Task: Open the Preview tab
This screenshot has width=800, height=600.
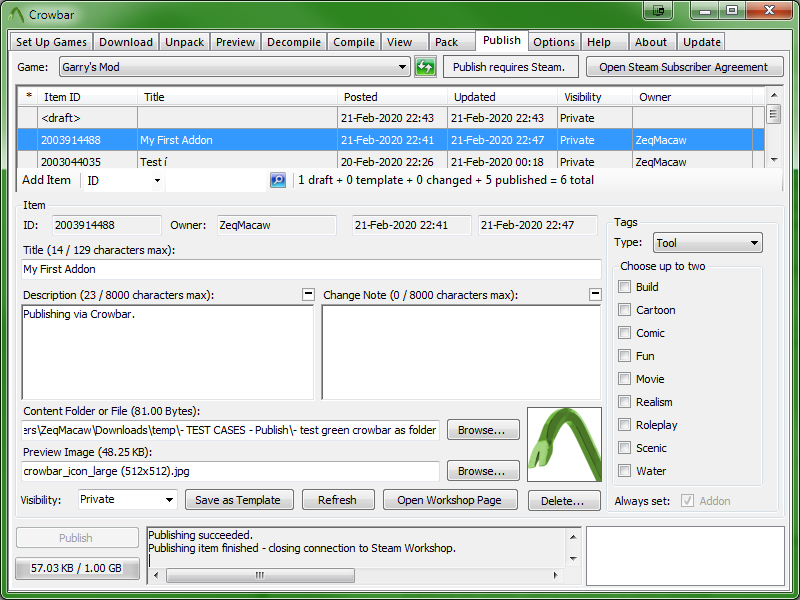Action: tap(235, 42)
